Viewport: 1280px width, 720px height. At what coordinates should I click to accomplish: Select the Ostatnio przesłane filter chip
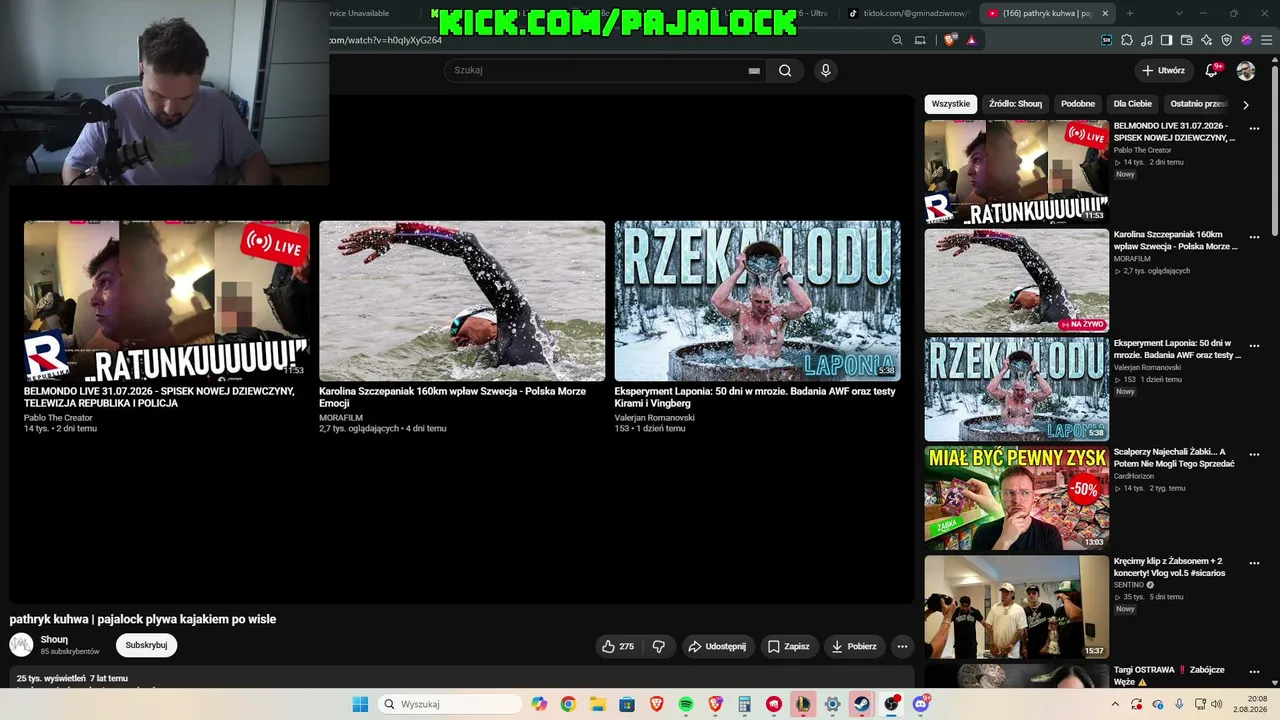(x=1198, y=104)
